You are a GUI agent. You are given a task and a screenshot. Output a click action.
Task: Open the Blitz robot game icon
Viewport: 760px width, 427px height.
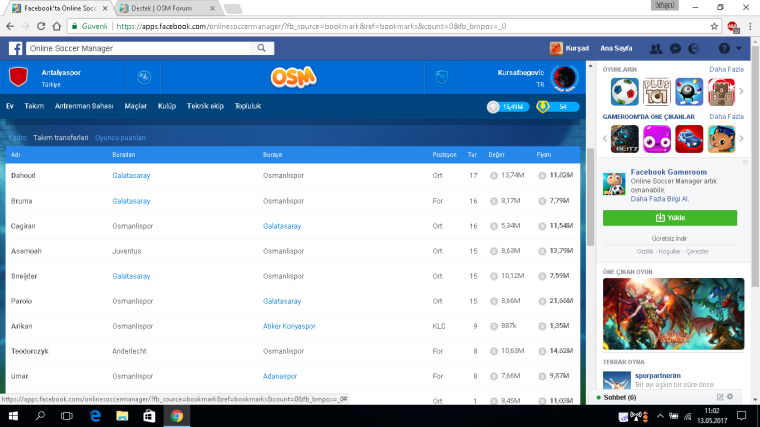click(624, 139)
